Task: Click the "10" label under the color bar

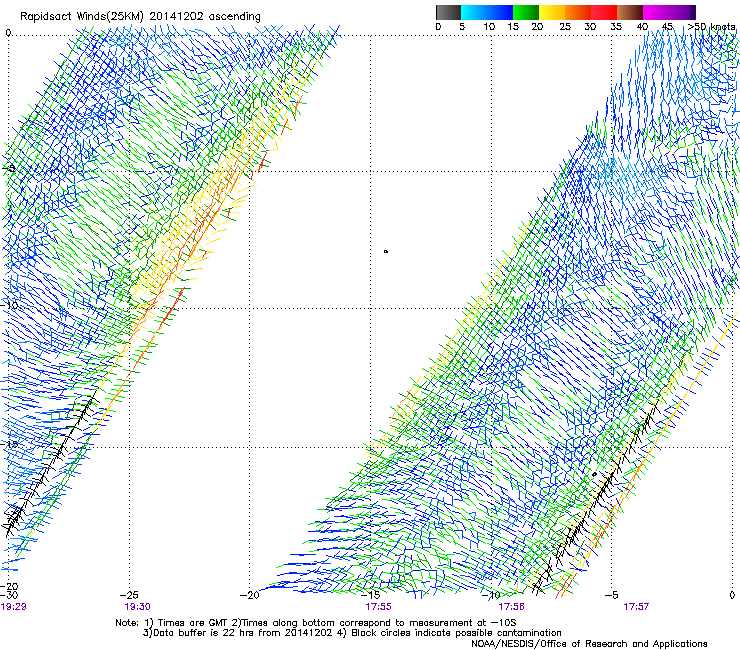Action: coord(489,27)
